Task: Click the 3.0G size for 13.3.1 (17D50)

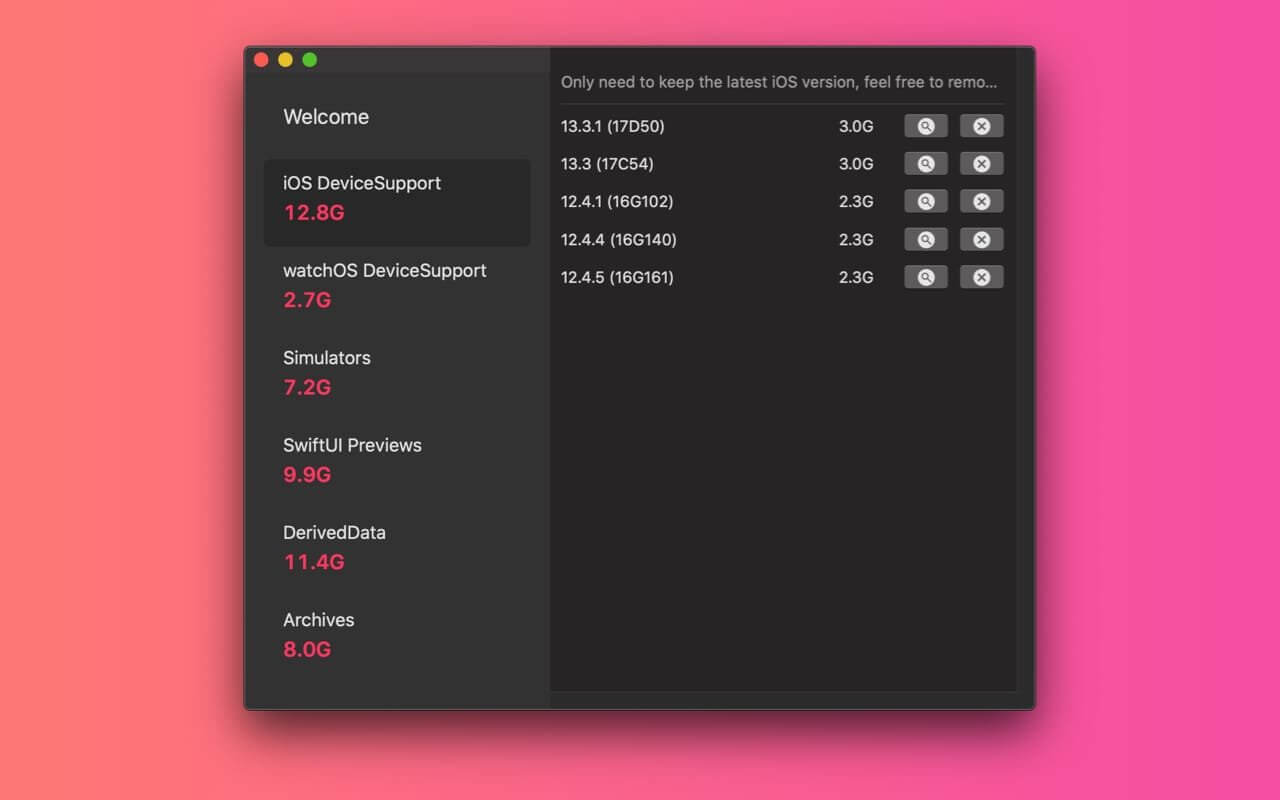Action: click(x=856, y=126)
